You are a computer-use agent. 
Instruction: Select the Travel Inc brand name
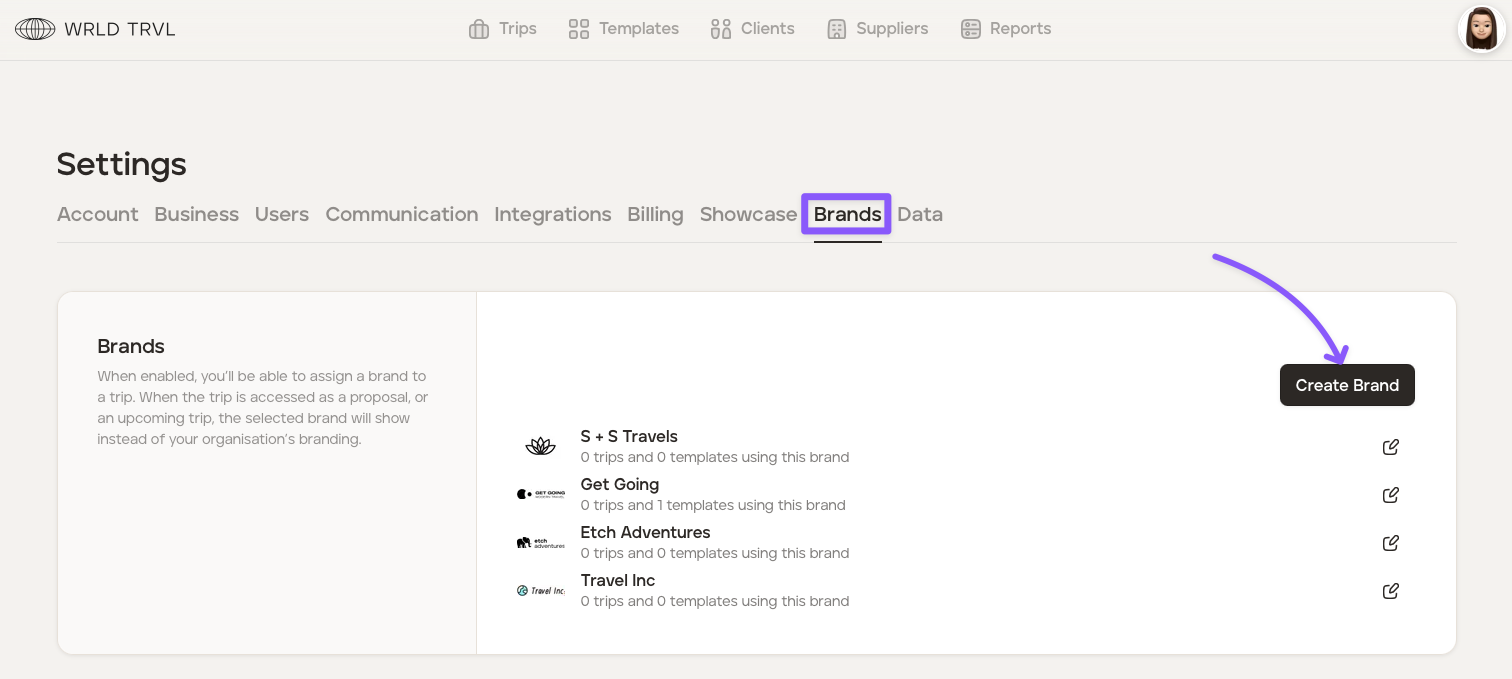tap(617, 580)
